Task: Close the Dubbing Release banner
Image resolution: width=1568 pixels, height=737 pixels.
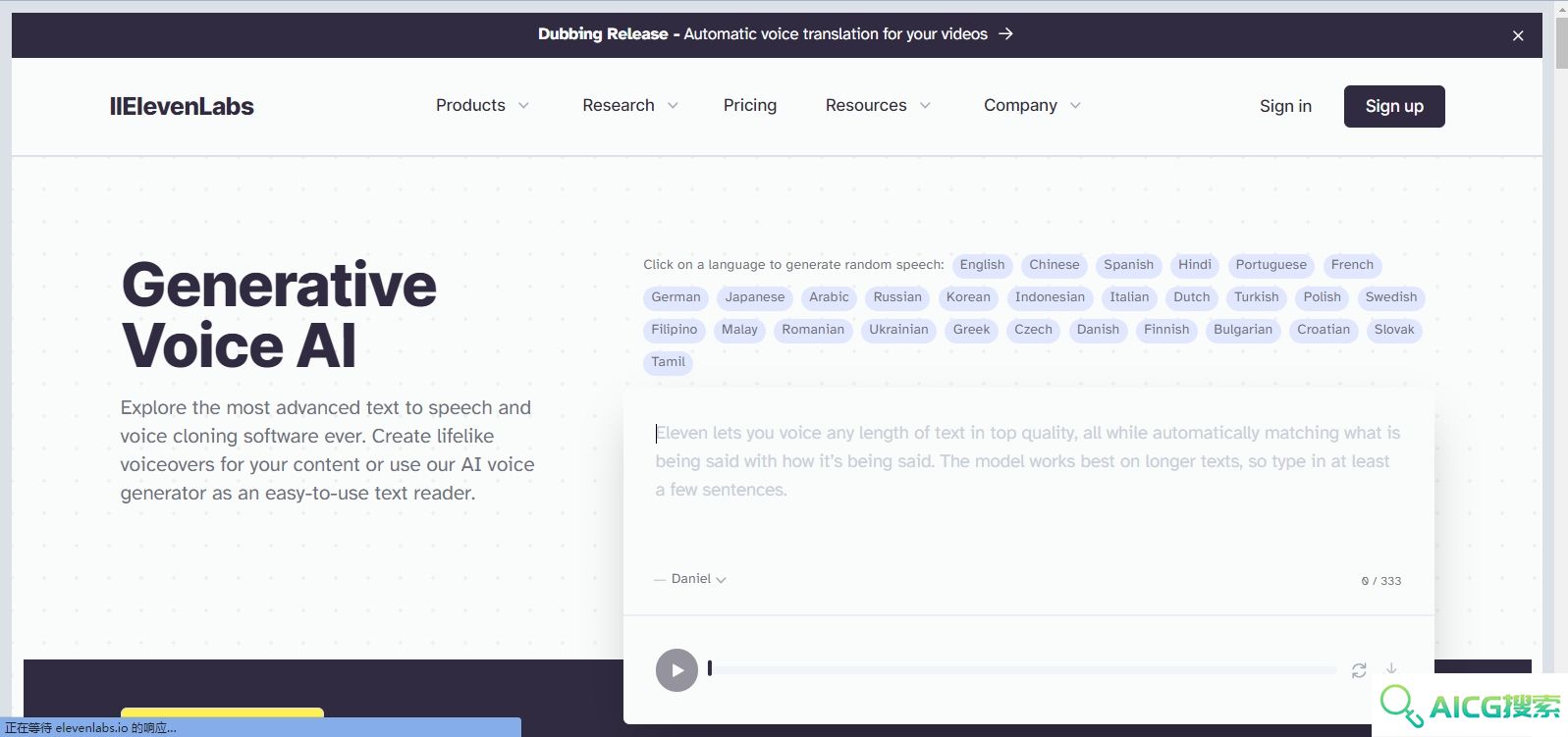Action: click(x=1518, y=35)
